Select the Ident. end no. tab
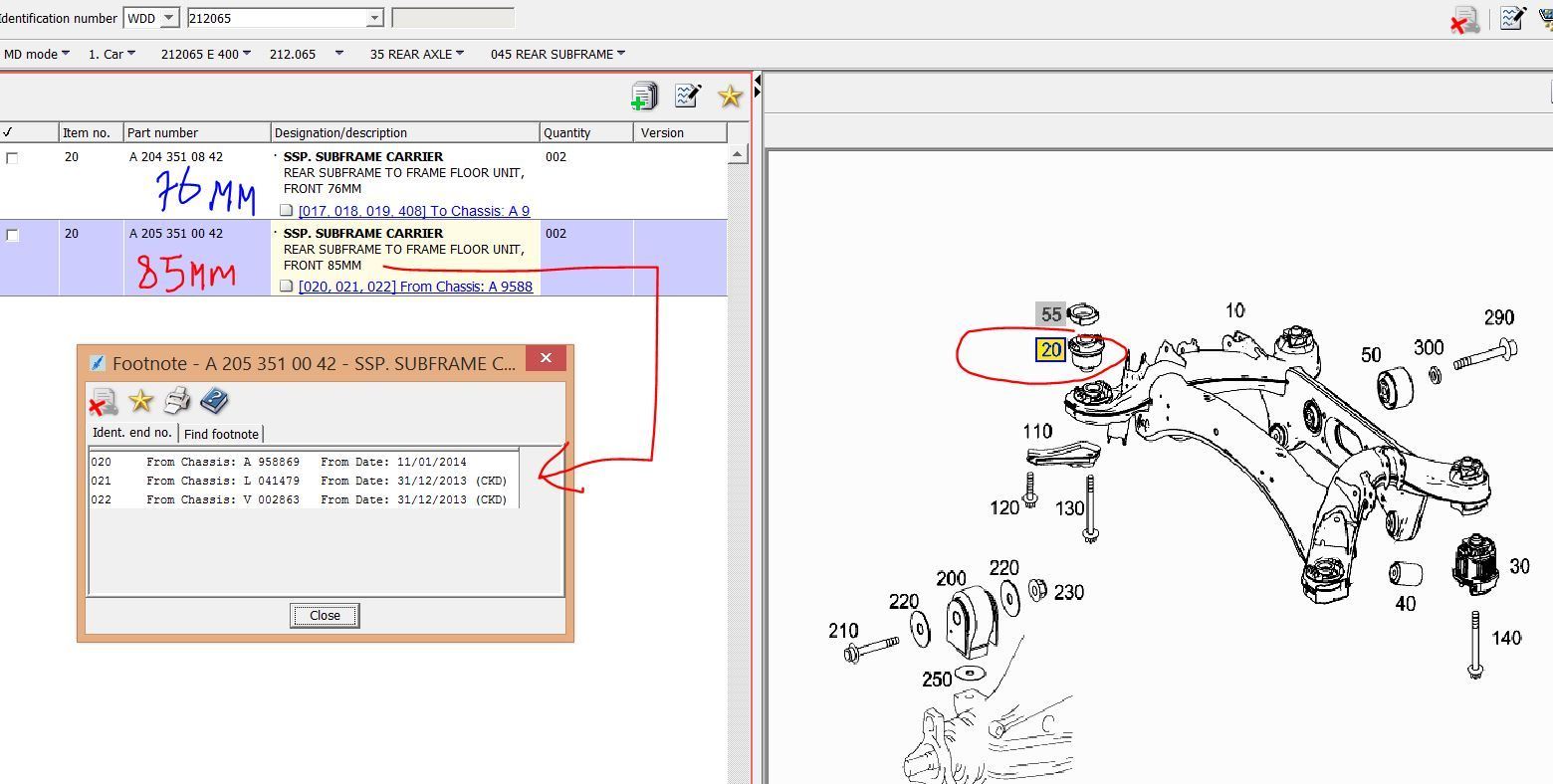The image size is (1553, 784). (131, 433)
